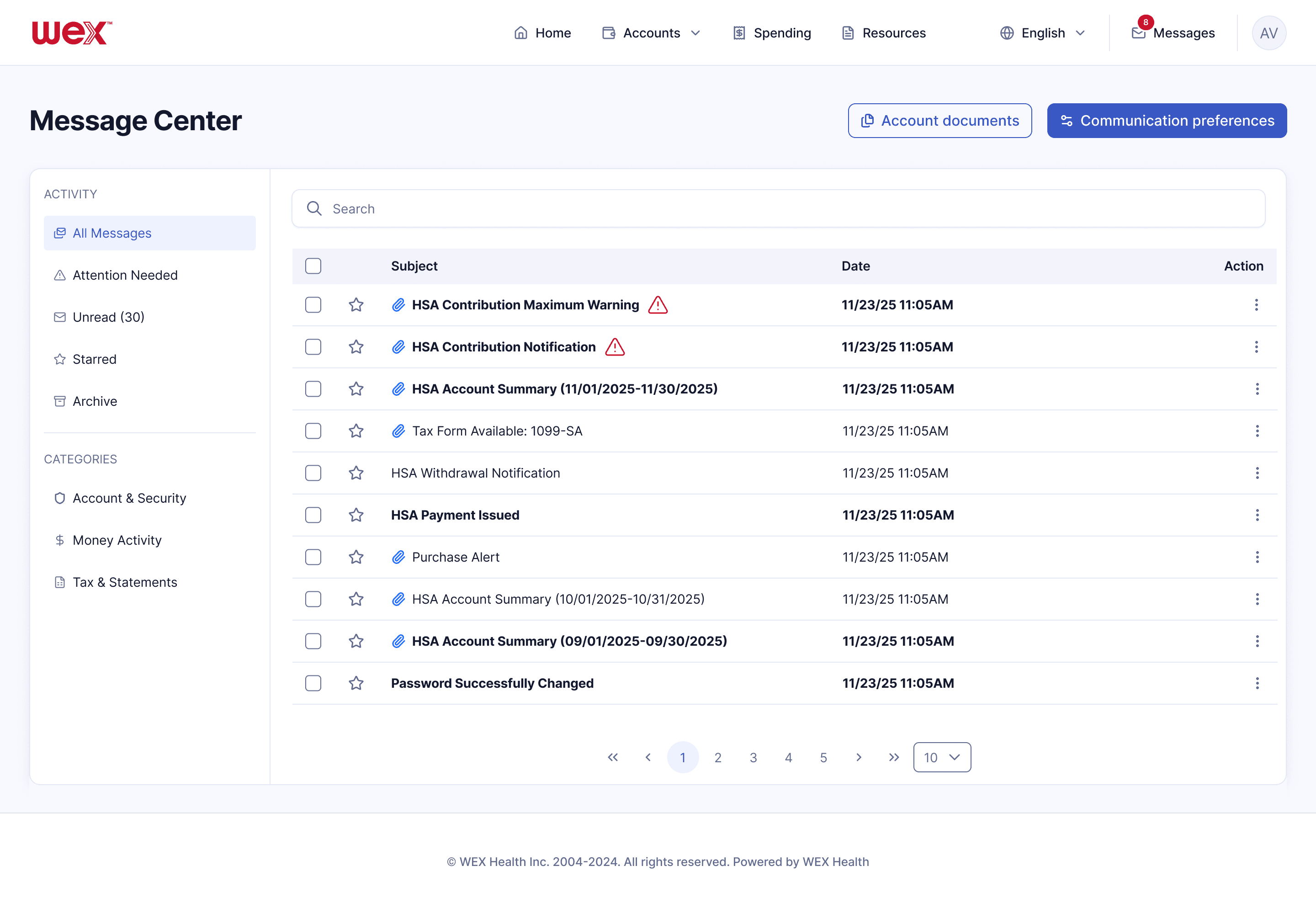
Task: Open HSA Account Summary (09/01/2025-09/30/2025) message
Action: coord(570,642)
